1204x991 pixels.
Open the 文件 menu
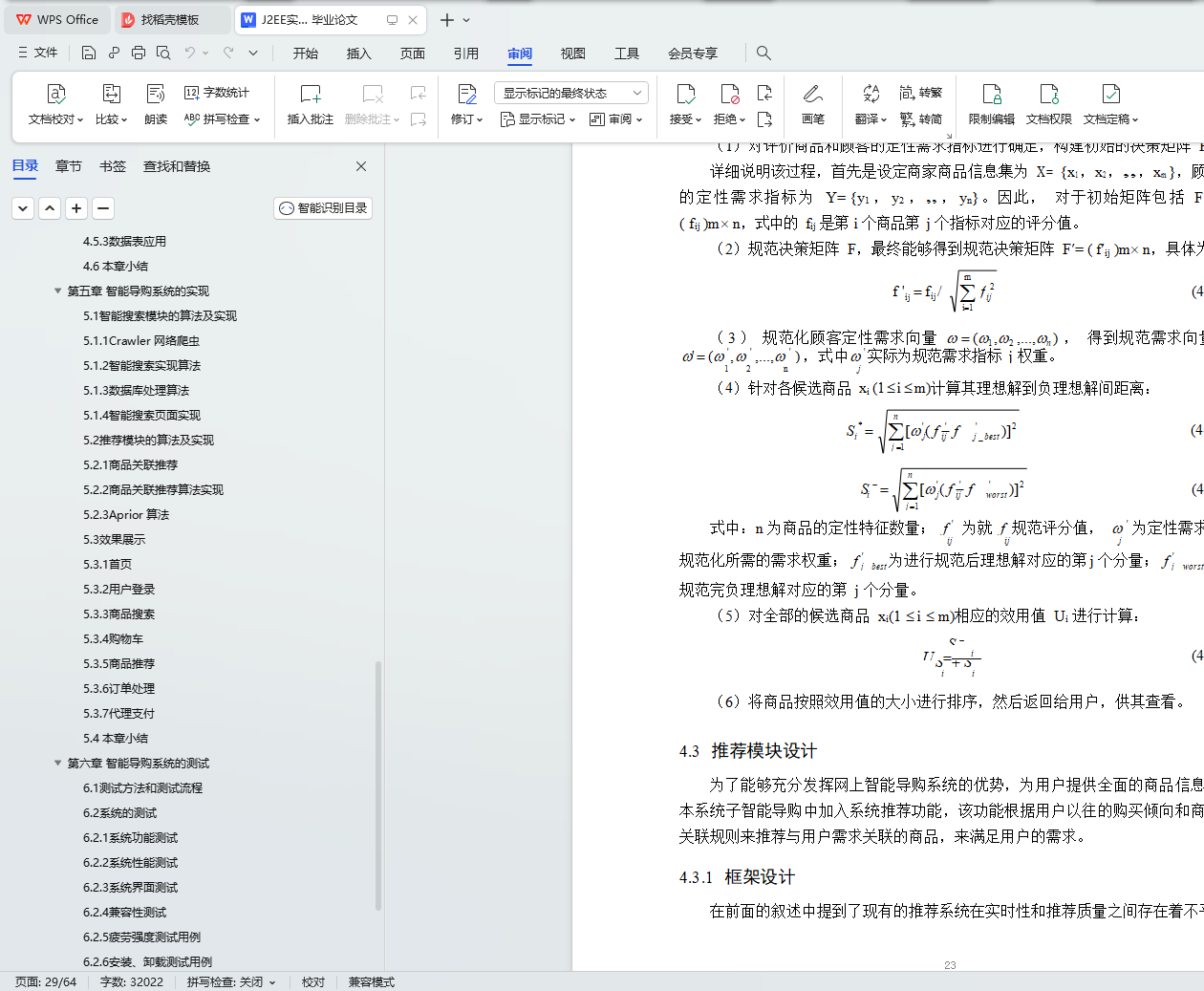pos(38,53)
